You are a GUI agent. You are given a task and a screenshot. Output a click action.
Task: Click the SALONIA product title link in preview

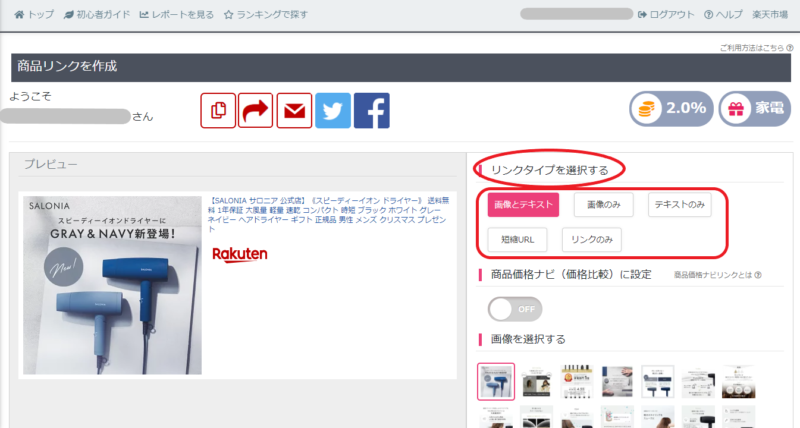point(329,215)
